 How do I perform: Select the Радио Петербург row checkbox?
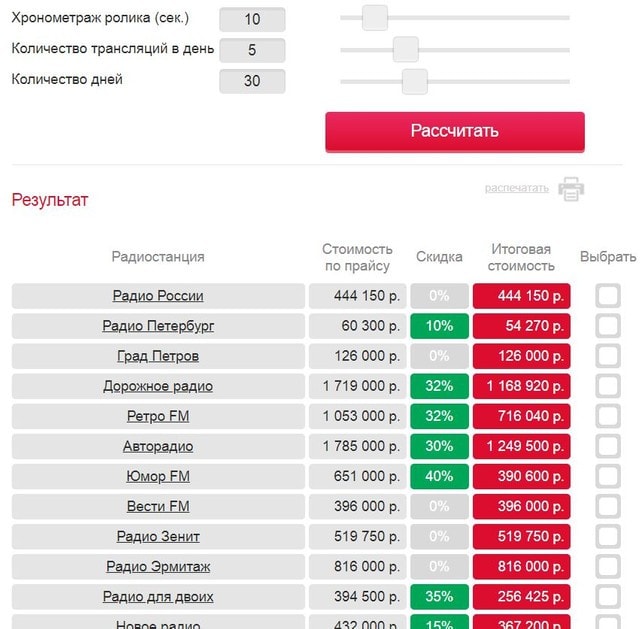pos(608,326)
